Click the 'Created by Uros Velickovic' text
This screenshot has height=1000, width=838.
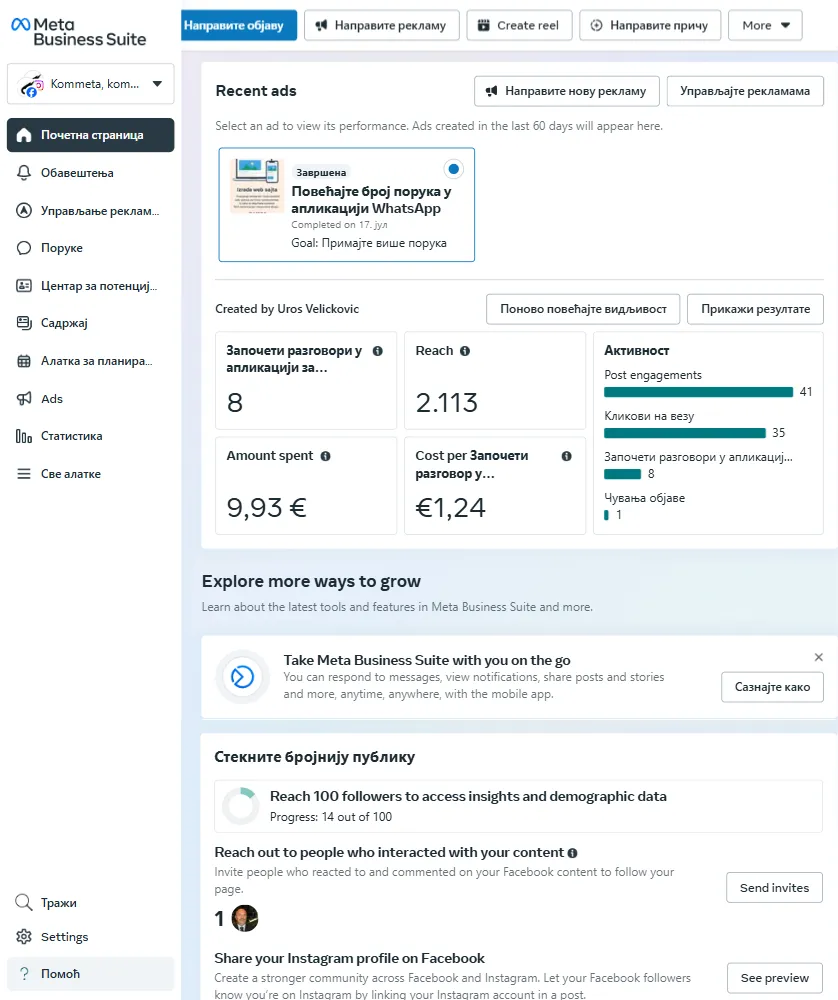(287, 309)
